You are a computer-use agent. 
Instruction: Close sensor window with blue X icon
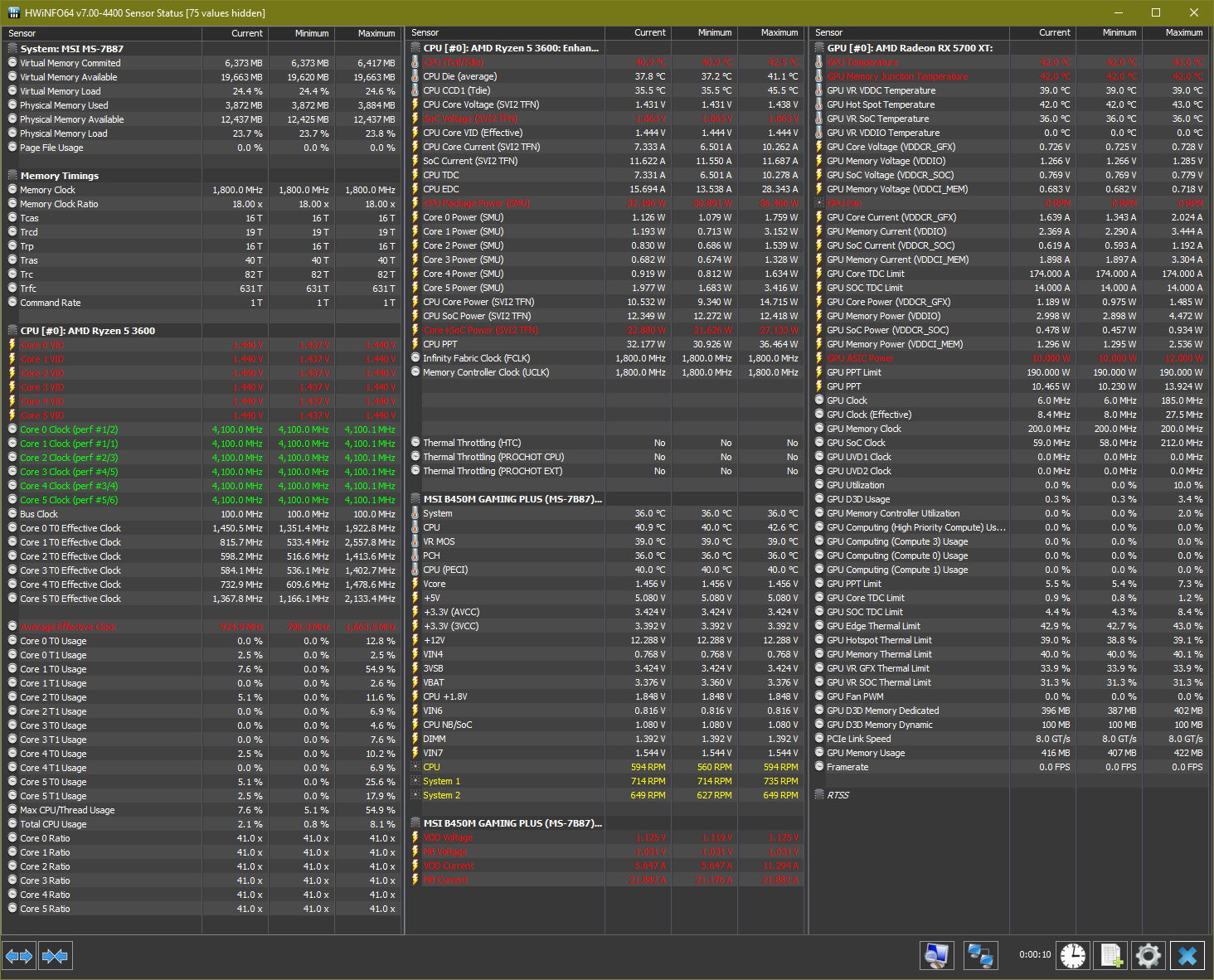point(1187,956)
